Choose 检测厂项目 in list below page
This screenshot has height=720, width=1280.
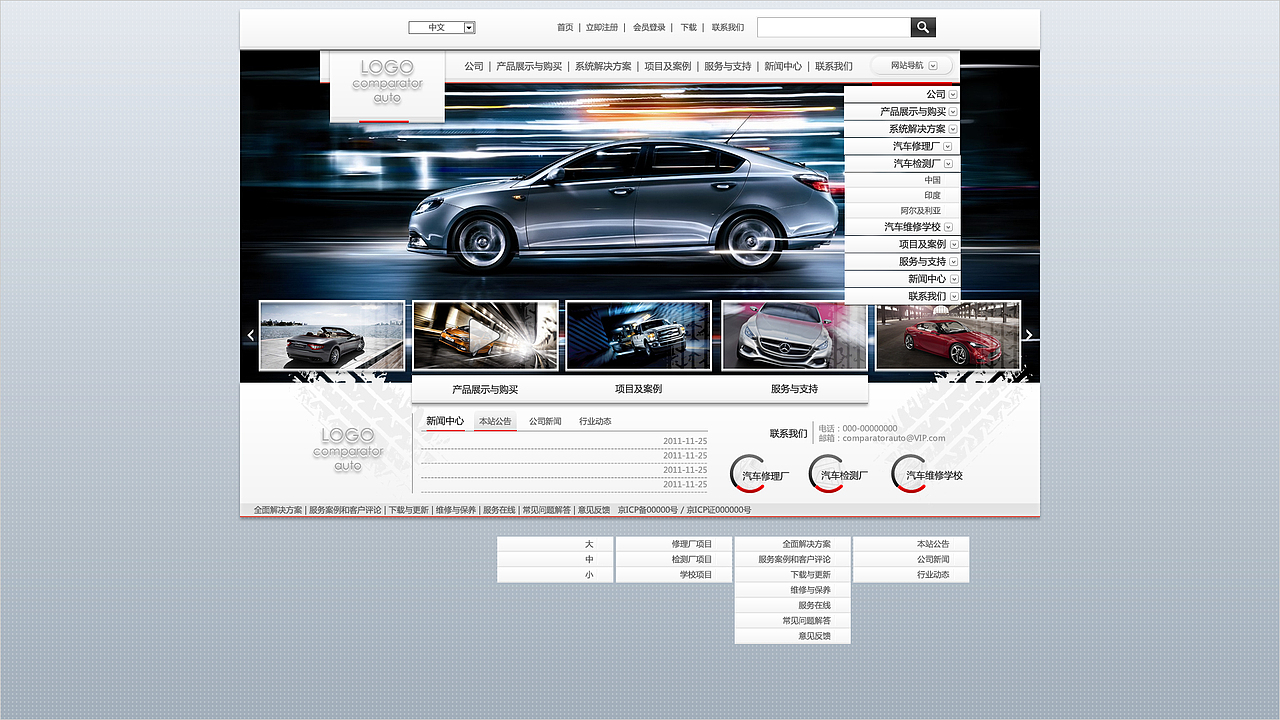pyautogui.click(x=674, y=560)
